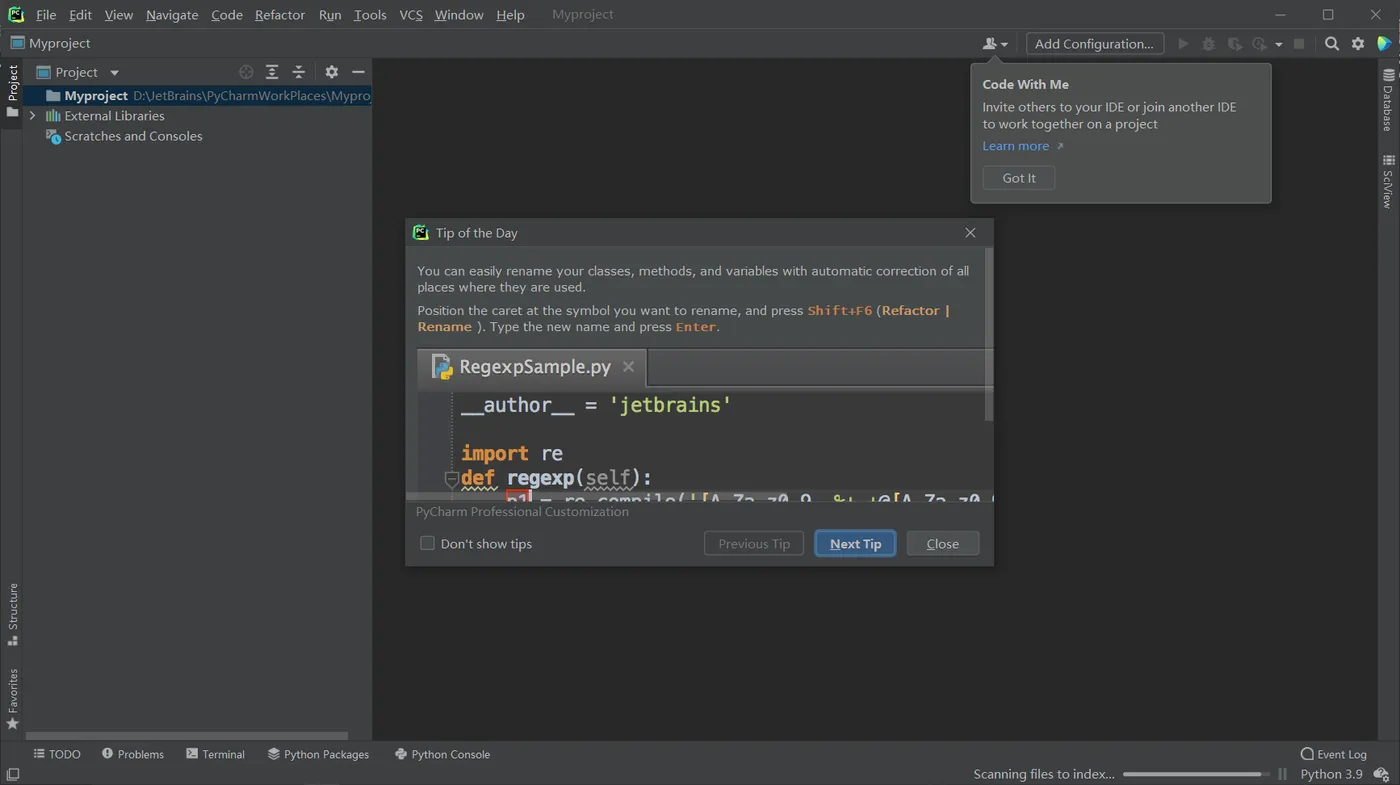Open the Code With Me dropdown arrow
The width and height of the screenshot is (1400, 785).
coord(1004,45)
